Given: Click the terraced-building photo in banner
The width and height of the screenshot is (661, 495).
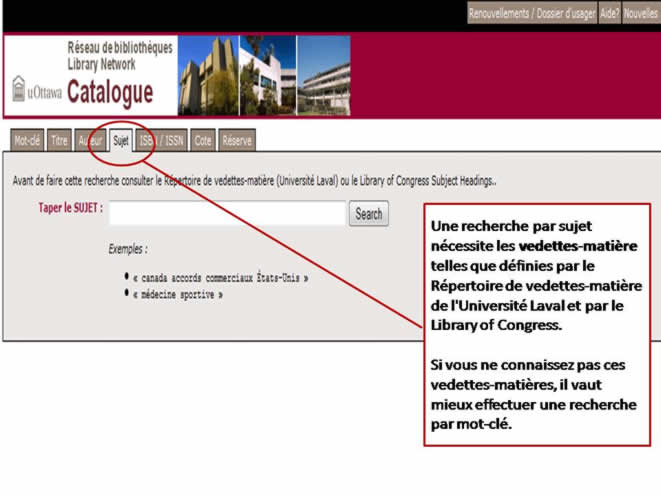Looking at the screenshot, I should pos(324,75).
